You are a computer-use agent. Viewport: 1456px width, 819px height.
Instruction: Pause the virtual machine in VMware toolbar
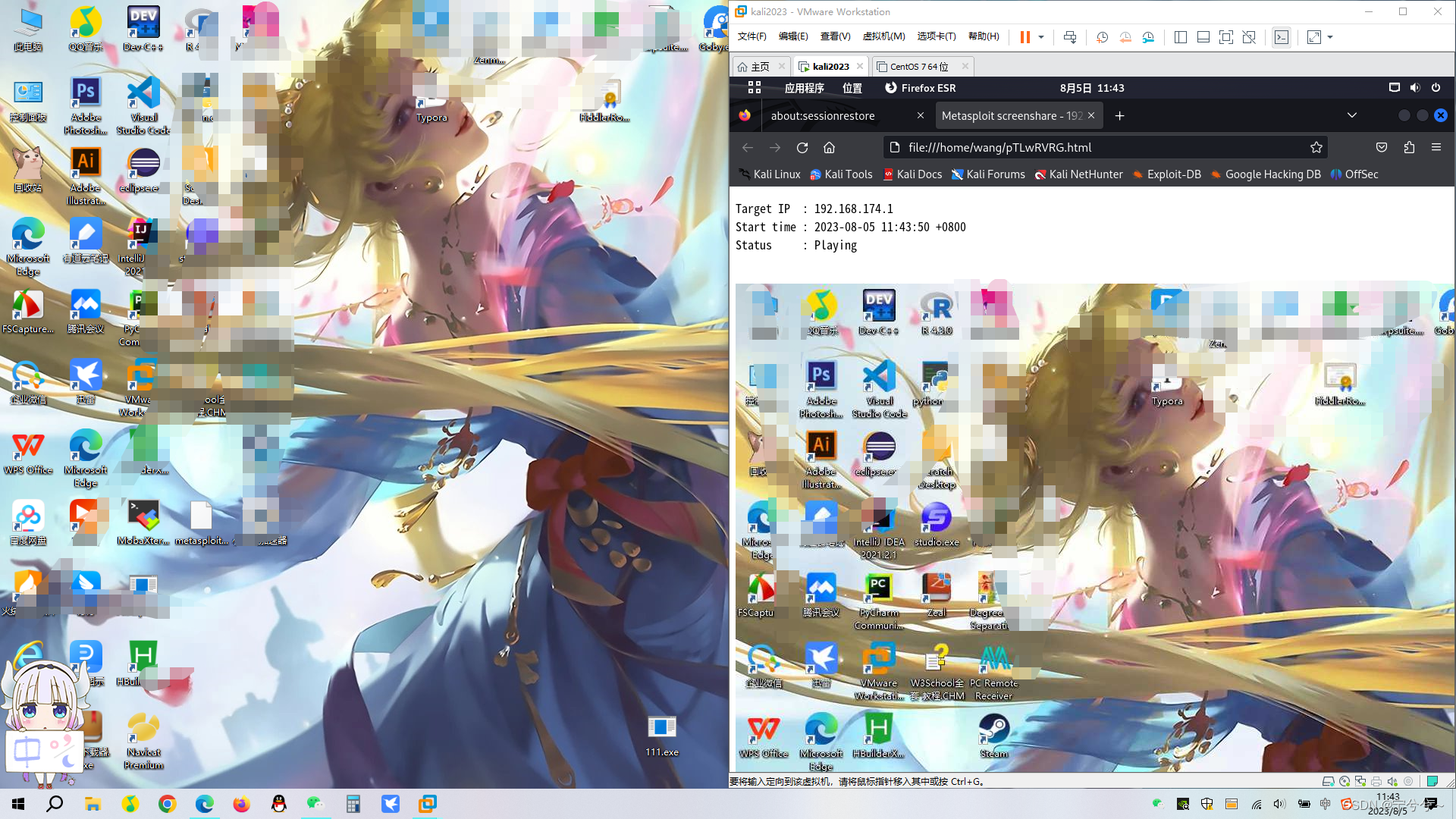(1025, 37)
